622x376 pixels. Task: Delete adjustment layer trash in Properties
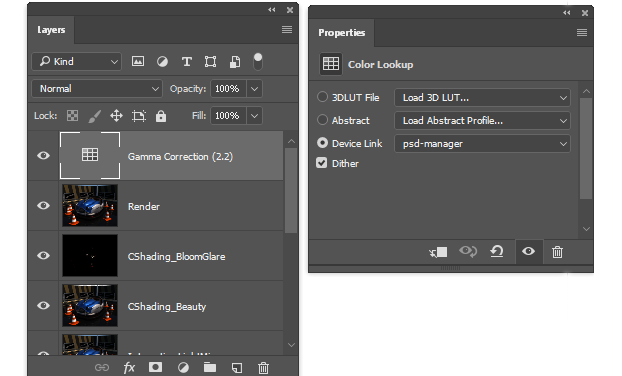click(x=557, y=252)
